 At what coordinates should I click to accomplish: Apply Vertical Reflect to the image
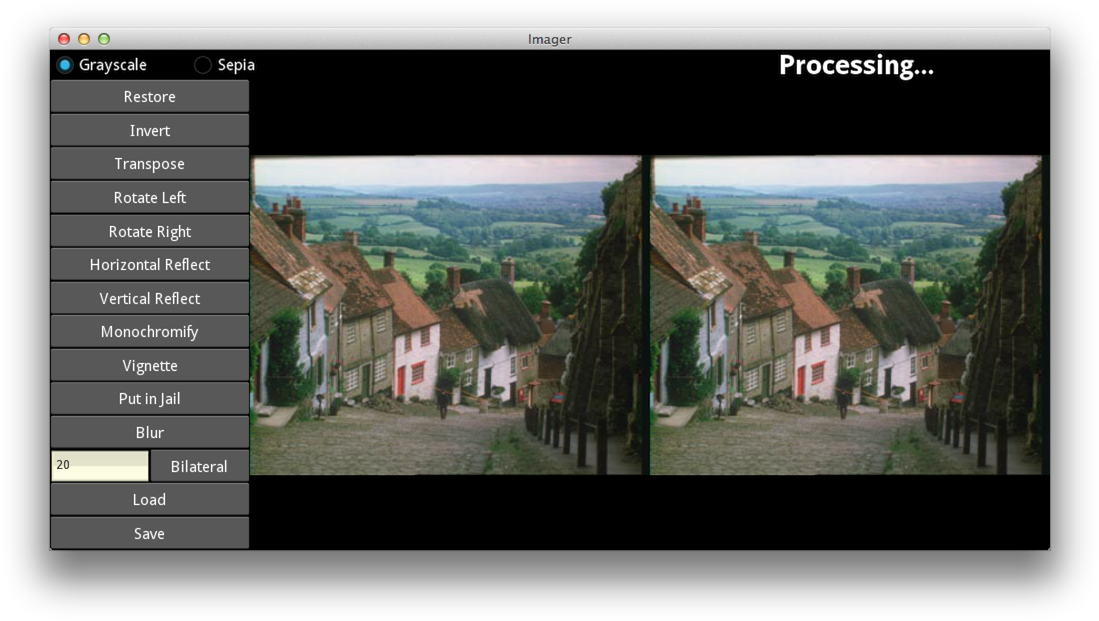[x=150, y=298]
